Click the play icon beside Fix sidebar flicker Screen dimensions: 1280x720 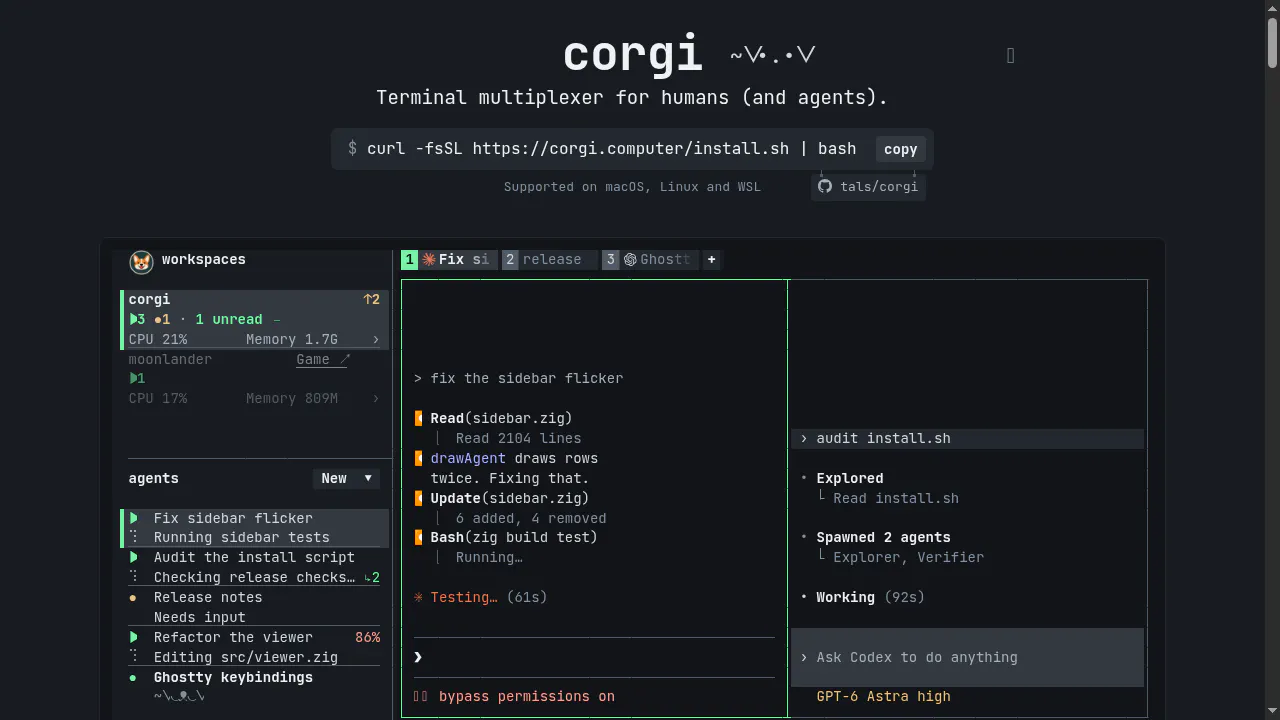(x=134, y=518)
